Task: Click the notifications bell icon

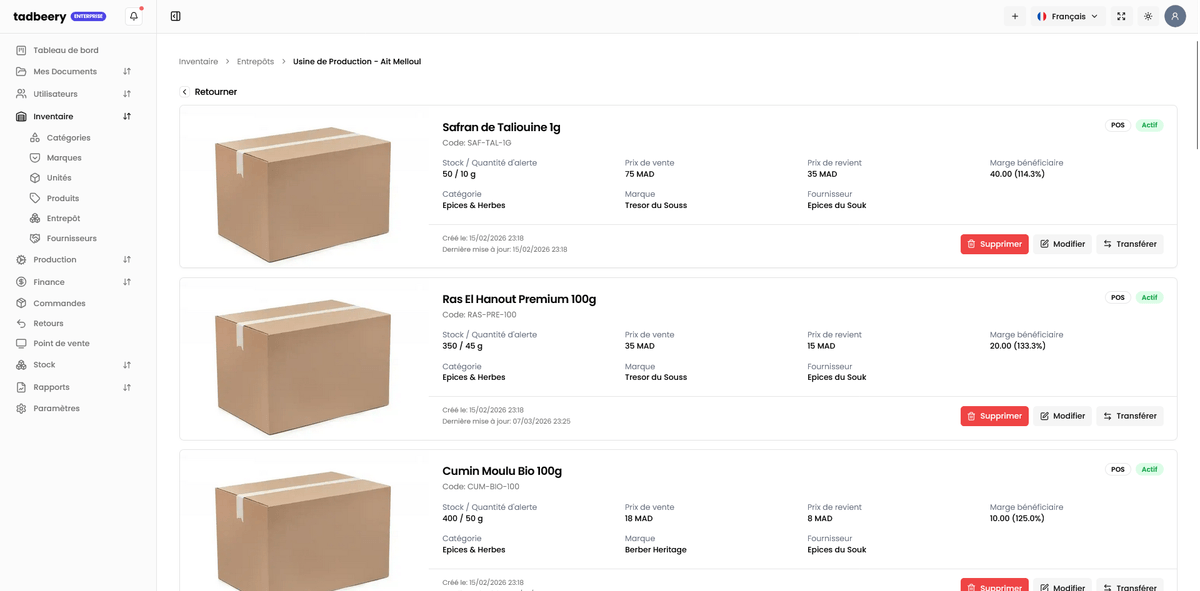Action: (134, 16)
